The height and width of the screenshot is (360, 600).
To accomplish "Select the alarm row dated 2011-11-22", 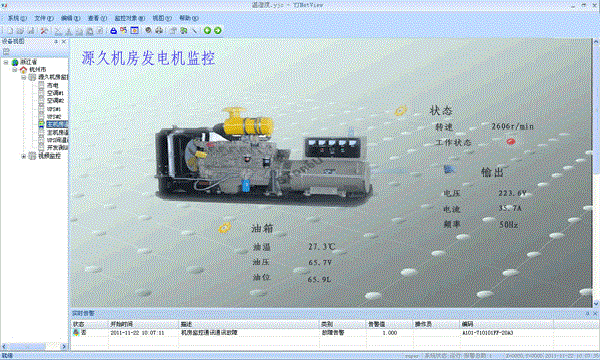I will [x=333, y=333].
